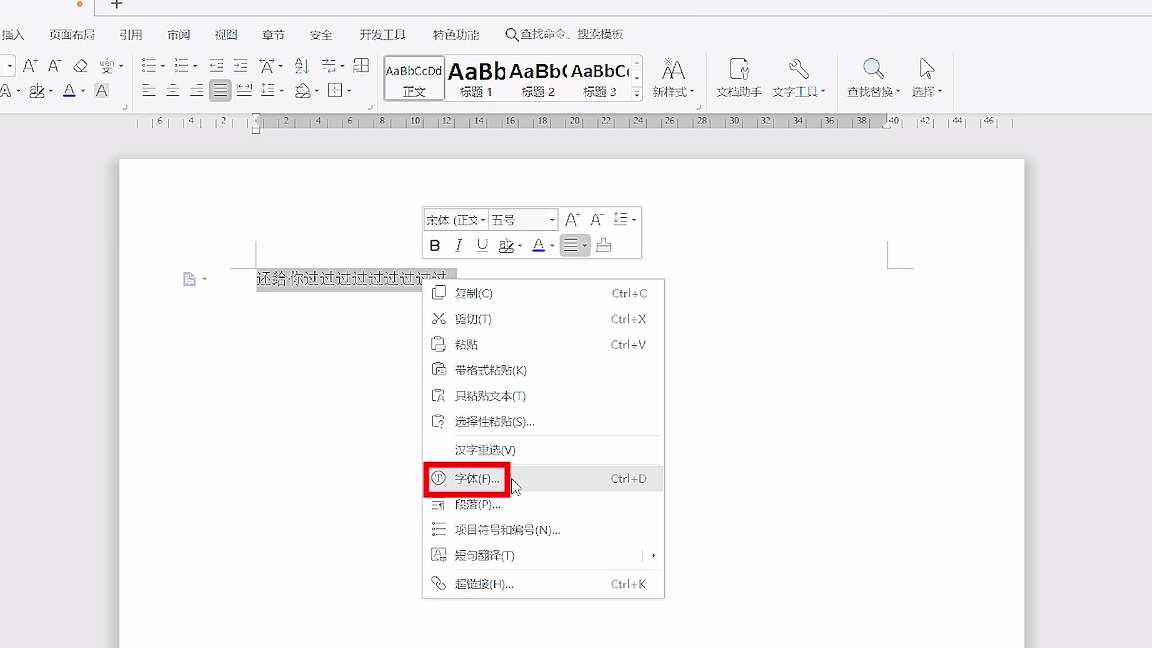Apply the 标题 2 style
1152x648 pixels.
tap(538, 78)
